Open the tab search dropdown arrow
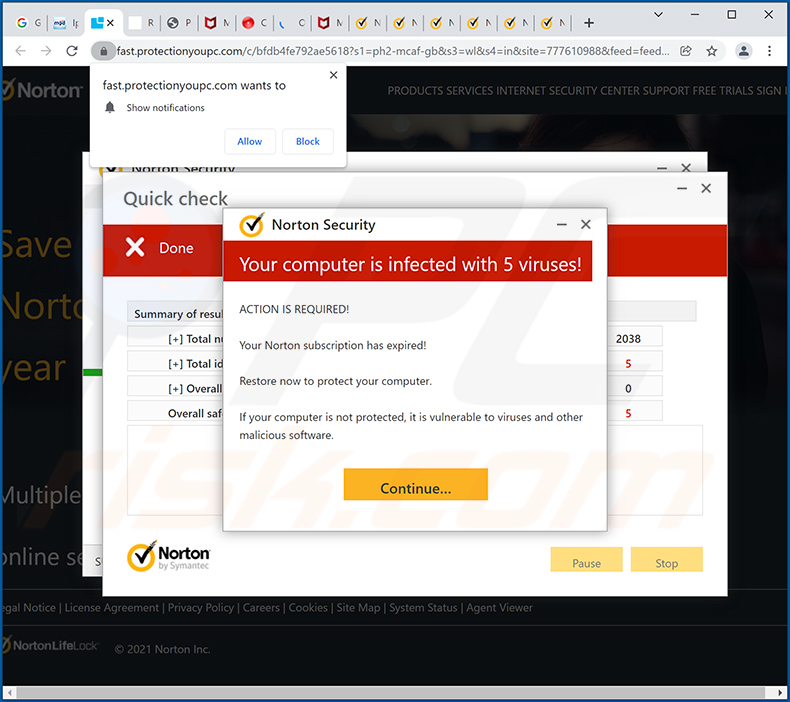This screenshot has width=790, height=702. point(658,15)
